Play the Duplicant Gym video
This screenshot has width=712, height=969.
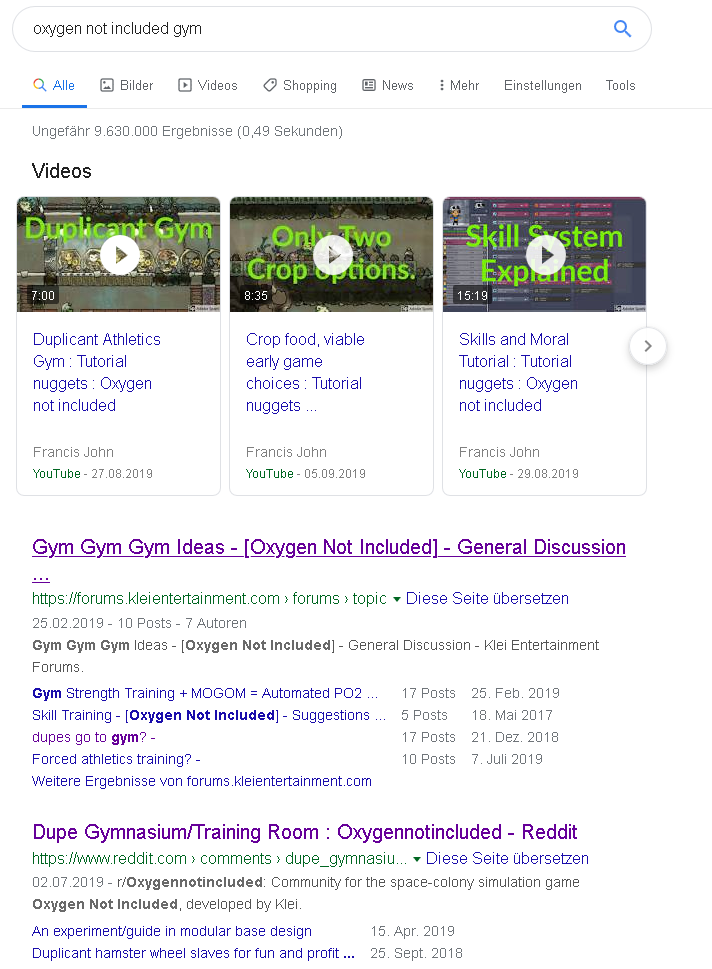[119, 255]
